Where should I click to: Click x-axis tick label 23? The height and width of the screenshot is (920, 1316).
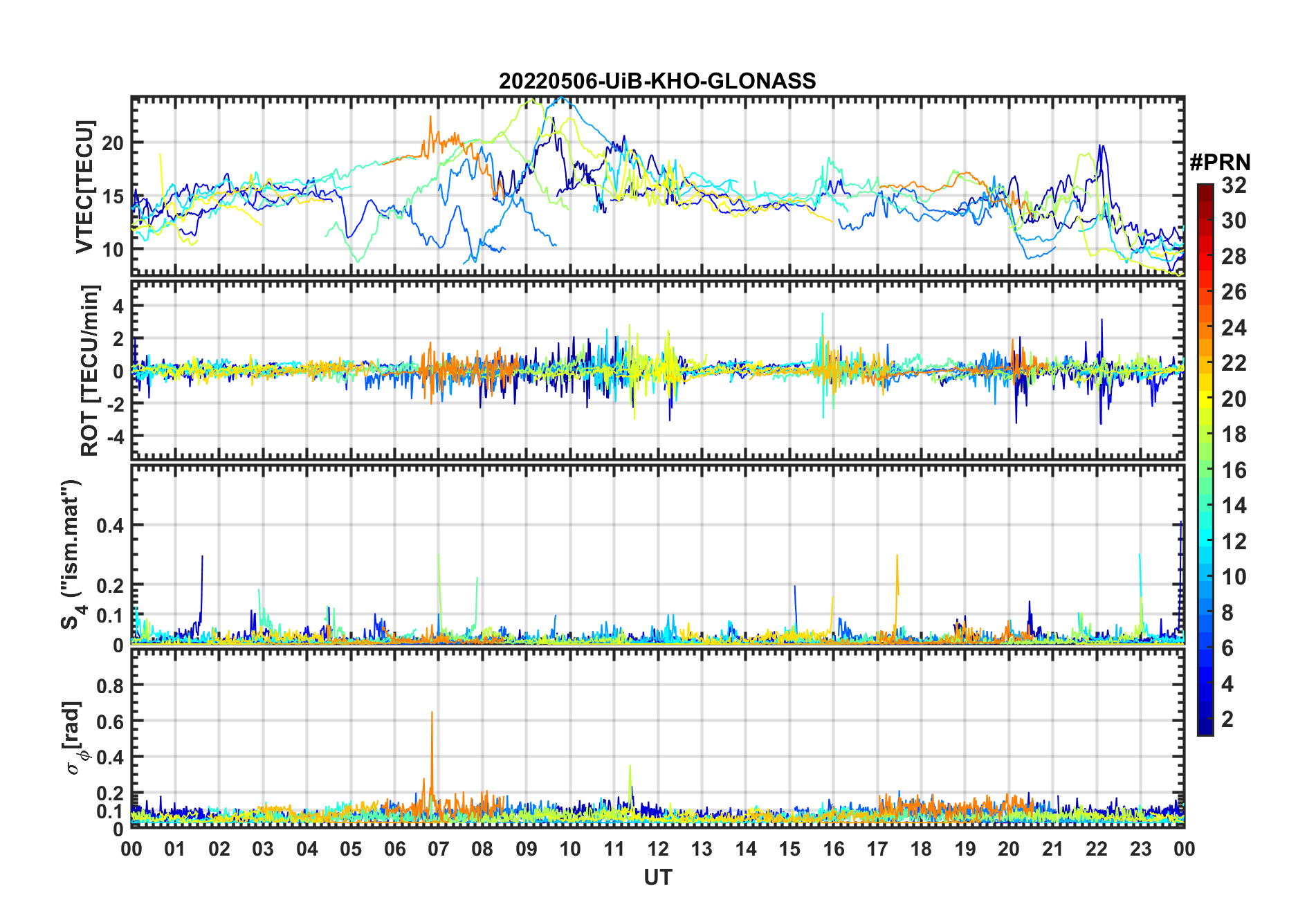click(x=1140, y=849)
